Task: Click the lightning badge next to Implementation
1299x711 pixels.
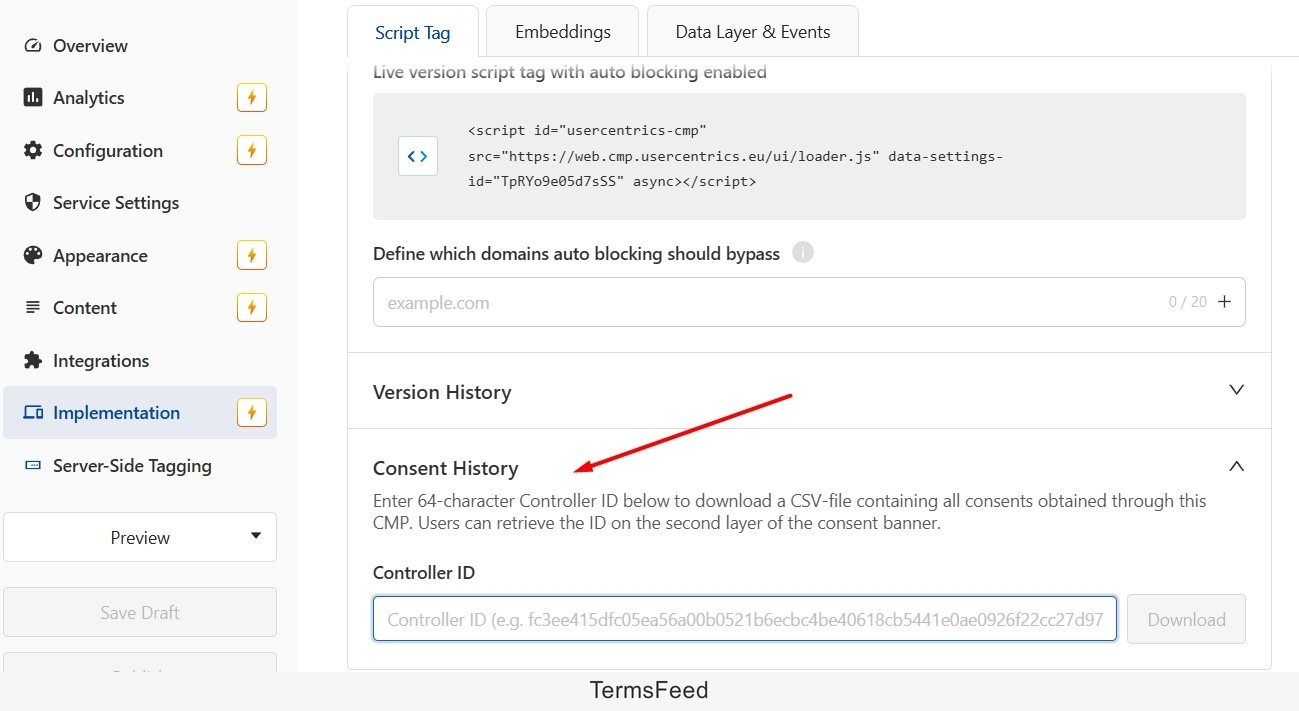Action: [252, 413]
